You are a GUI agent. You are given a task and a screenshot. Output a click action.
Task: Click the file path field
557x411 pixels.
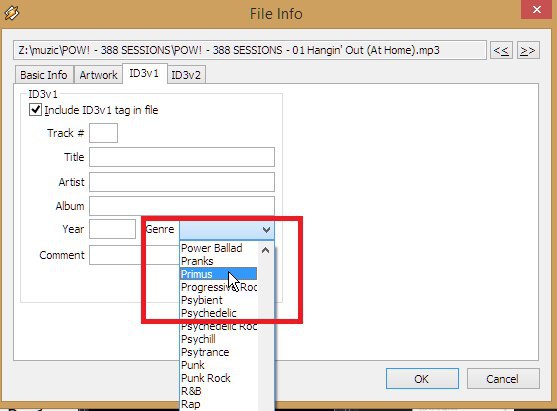pos(250,50)
